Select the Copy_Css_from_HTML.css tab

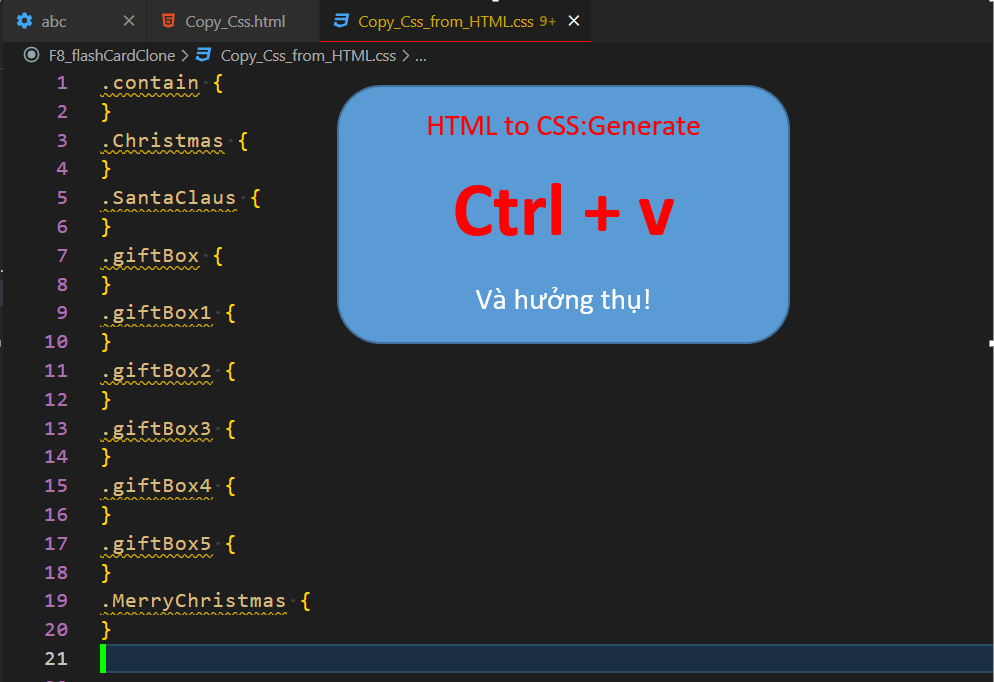[455, 21]
